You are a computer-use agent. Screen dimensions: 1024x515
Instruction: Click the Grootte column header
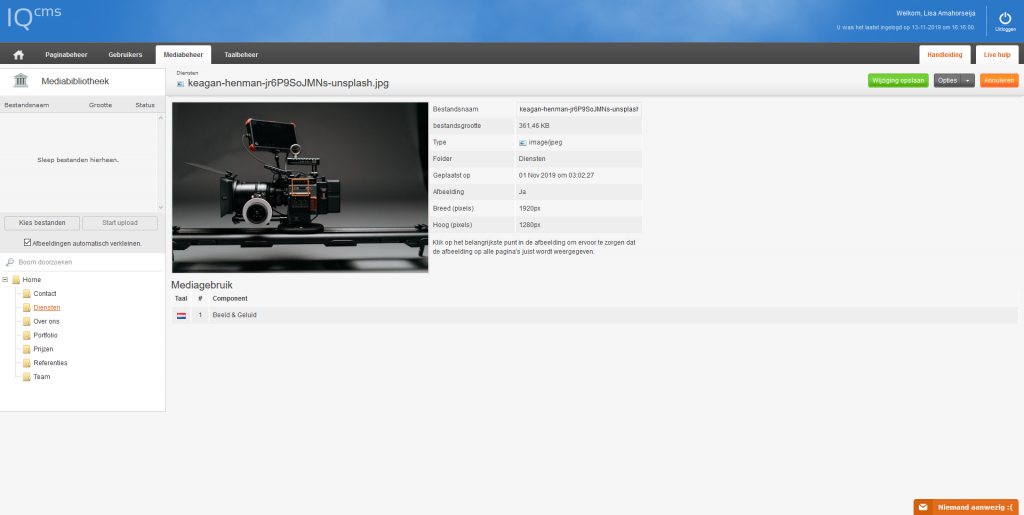pyautogui.click(x=101, y=105)
